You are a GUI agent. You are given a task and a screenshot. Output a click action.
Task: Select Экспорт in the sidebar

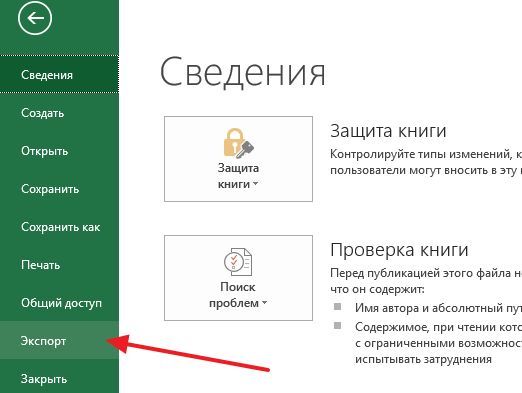click(59, 340)
